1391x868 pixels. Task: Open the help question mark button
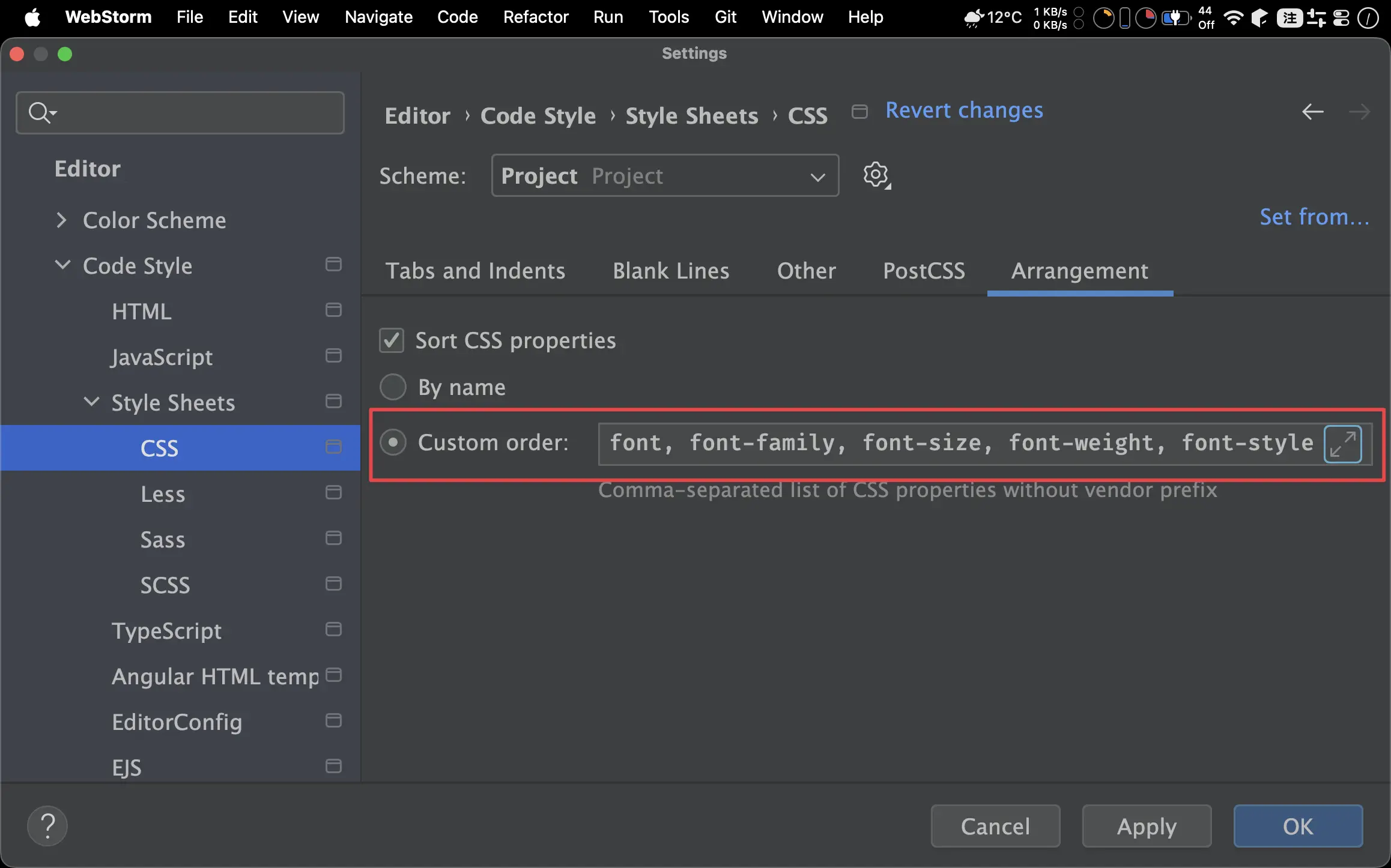click(47, 826)
